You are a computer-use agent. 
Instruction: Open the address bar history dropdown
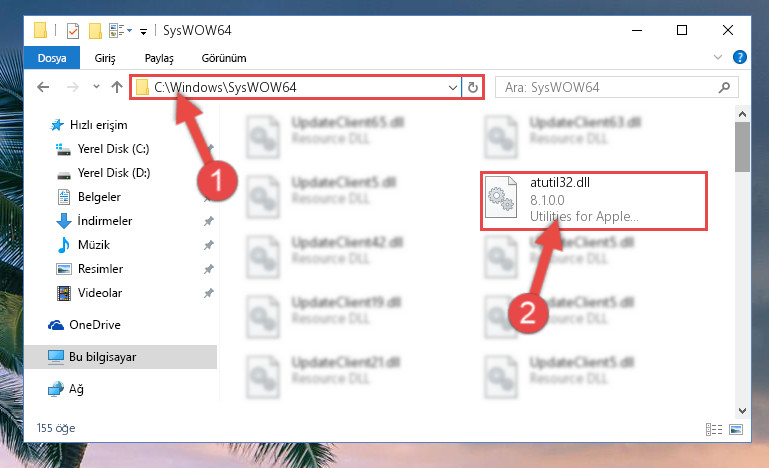coord(452,87)
